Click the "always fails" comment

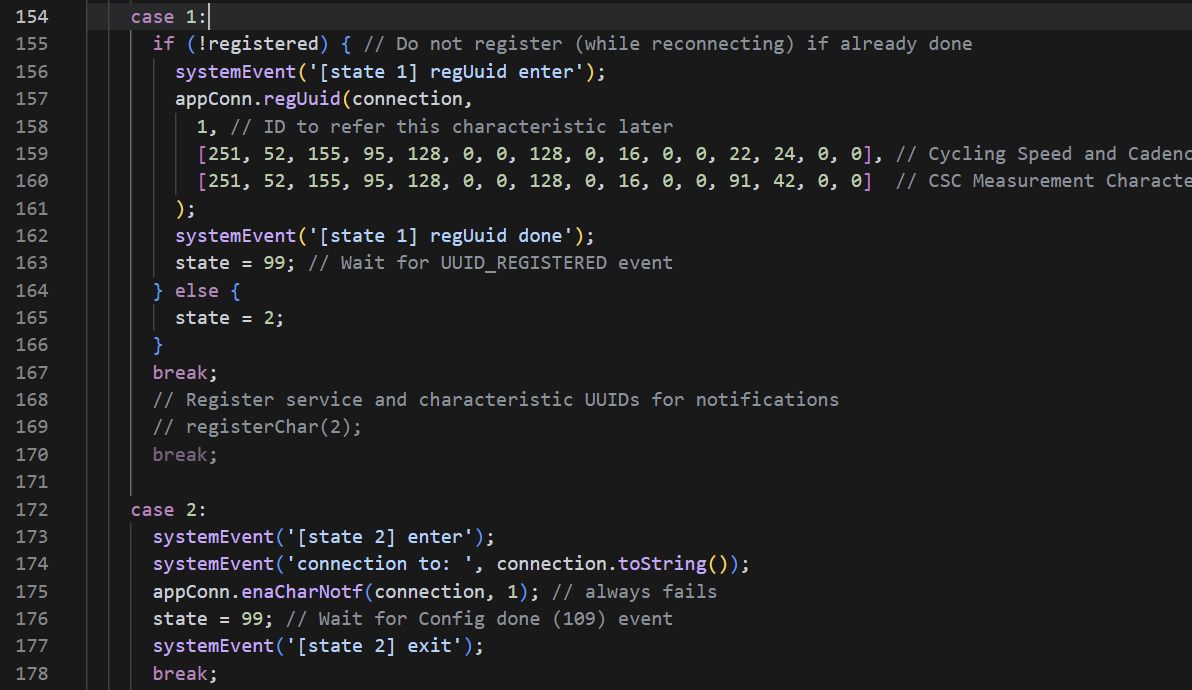pyautogui.click(x=650, y=591)
